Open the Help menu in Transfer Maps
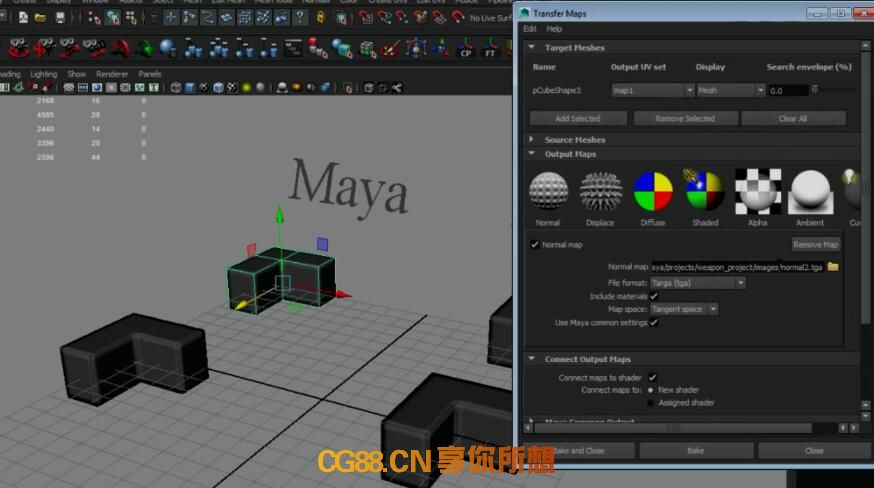 [553, 29]
